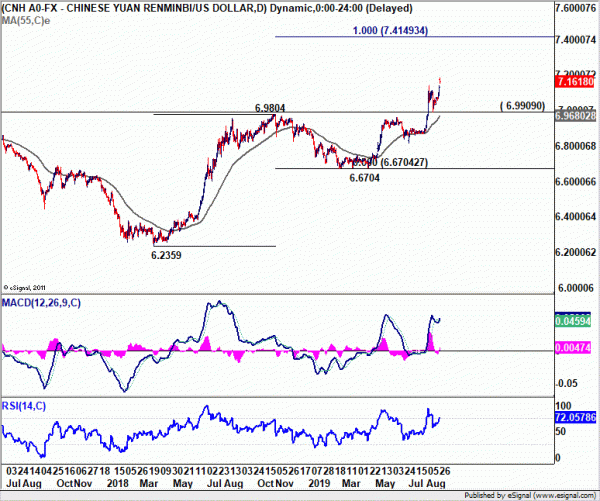Click the 2019 label on the time axis

coord(319,483)
